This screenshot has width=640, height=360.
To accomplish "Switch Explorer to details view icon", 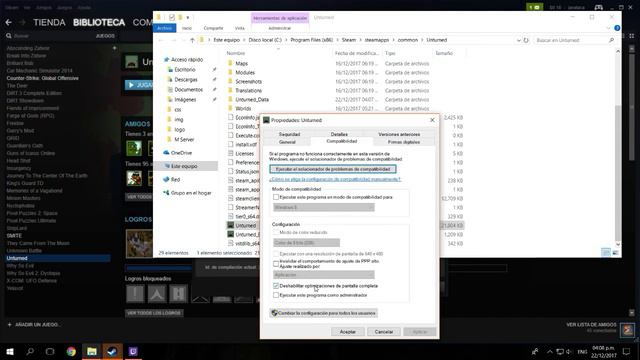I will (x=606, y=253).
